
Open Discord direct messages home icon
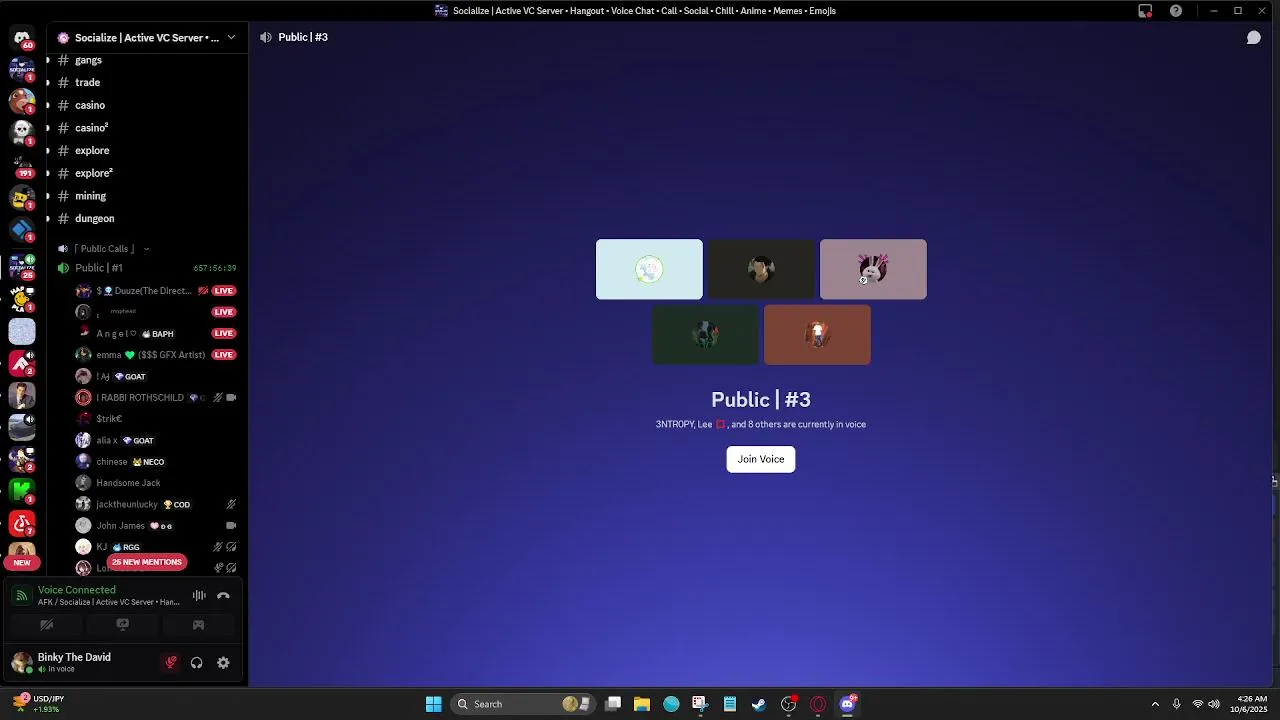tap(22, 38)
